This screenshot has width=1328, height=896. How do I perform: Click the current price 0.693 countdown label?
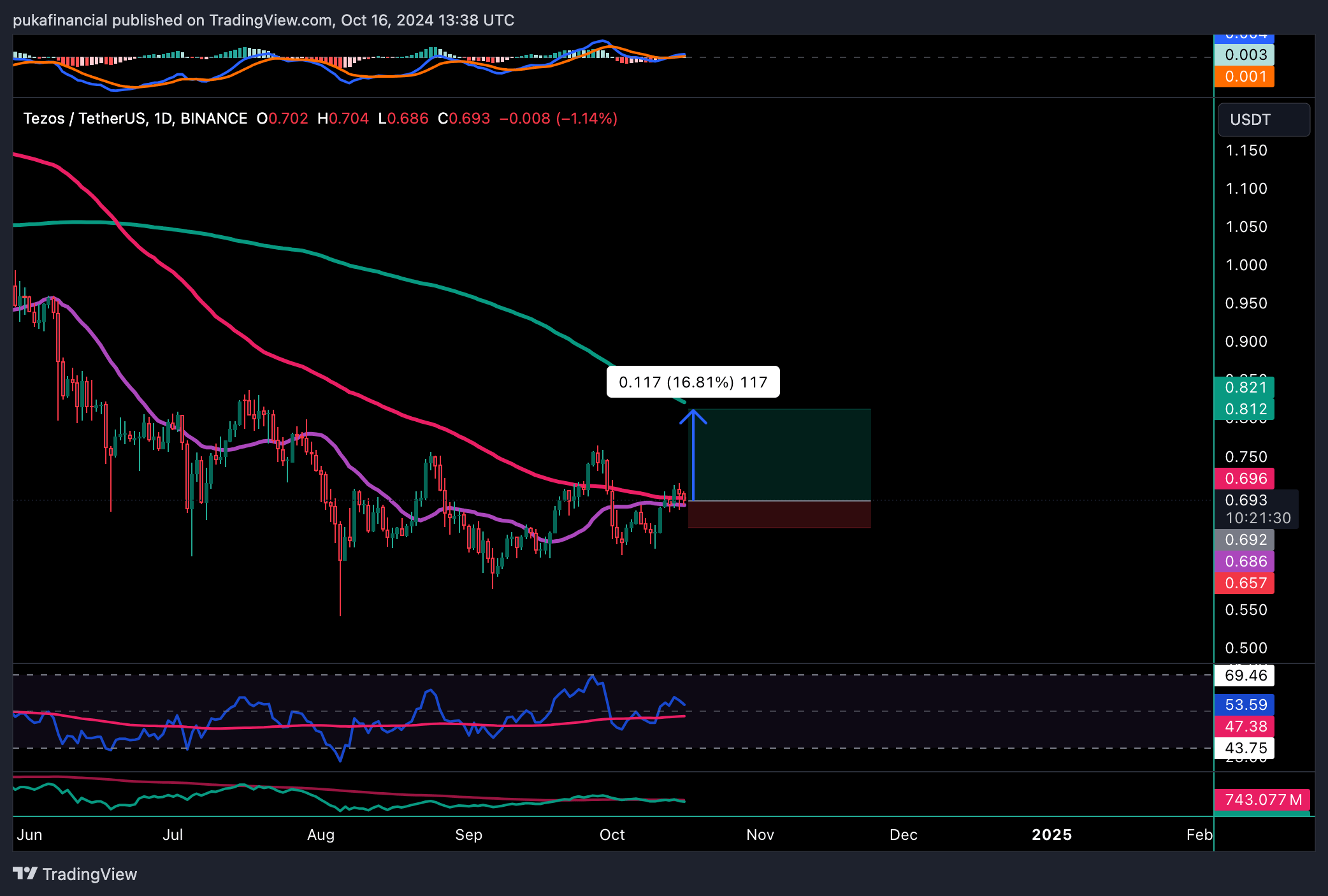(1256, 509)
